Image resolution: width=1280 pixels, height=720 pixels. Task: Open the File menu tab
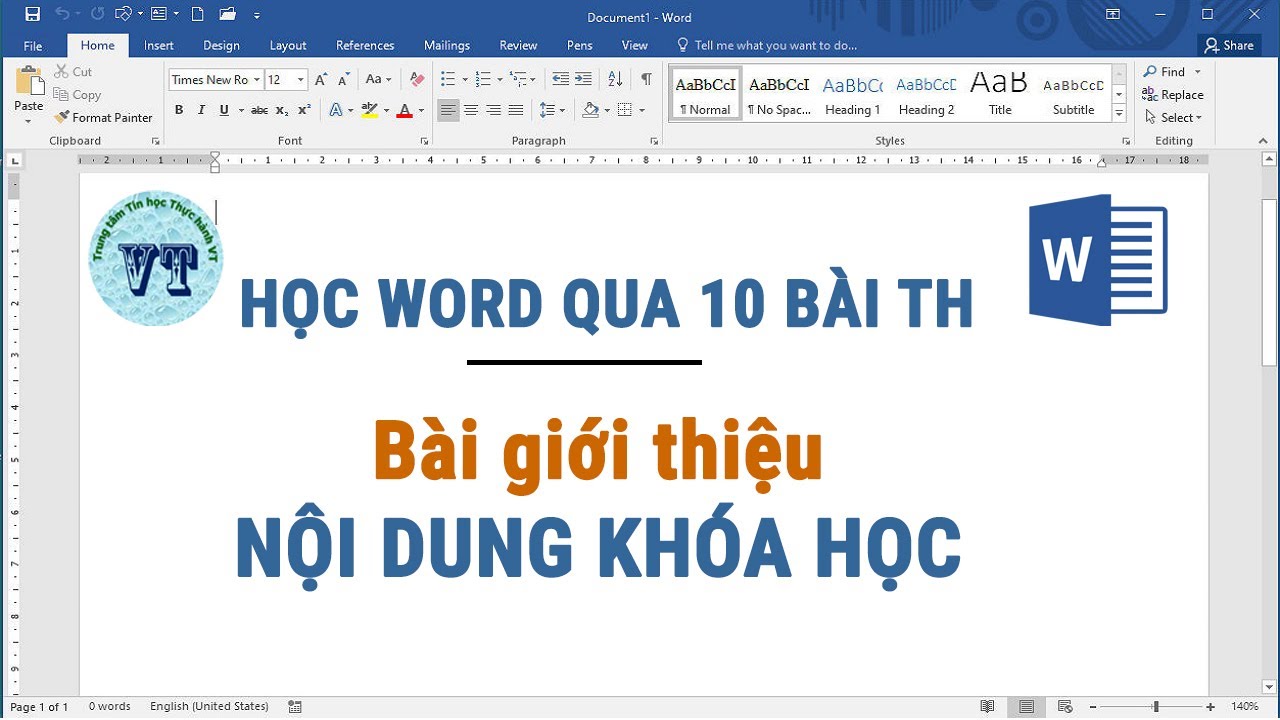[x=33, y=45]
